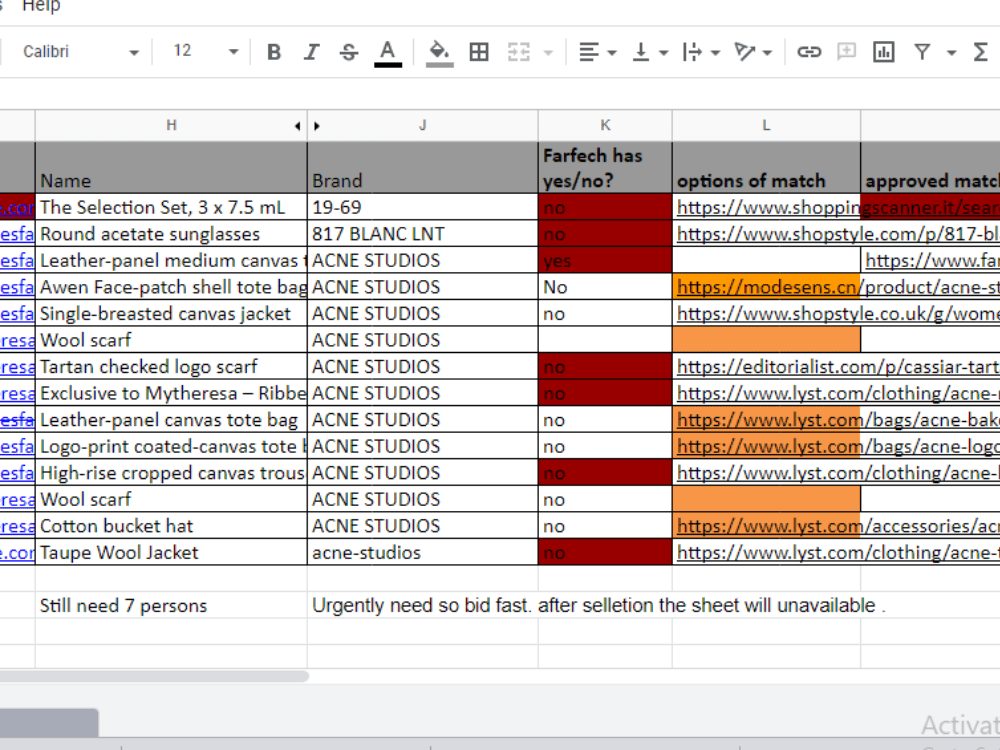Open the Calibri font dropdown
Screen dimensions: 1000x750
pyautogui.click(x=80, y=52)
